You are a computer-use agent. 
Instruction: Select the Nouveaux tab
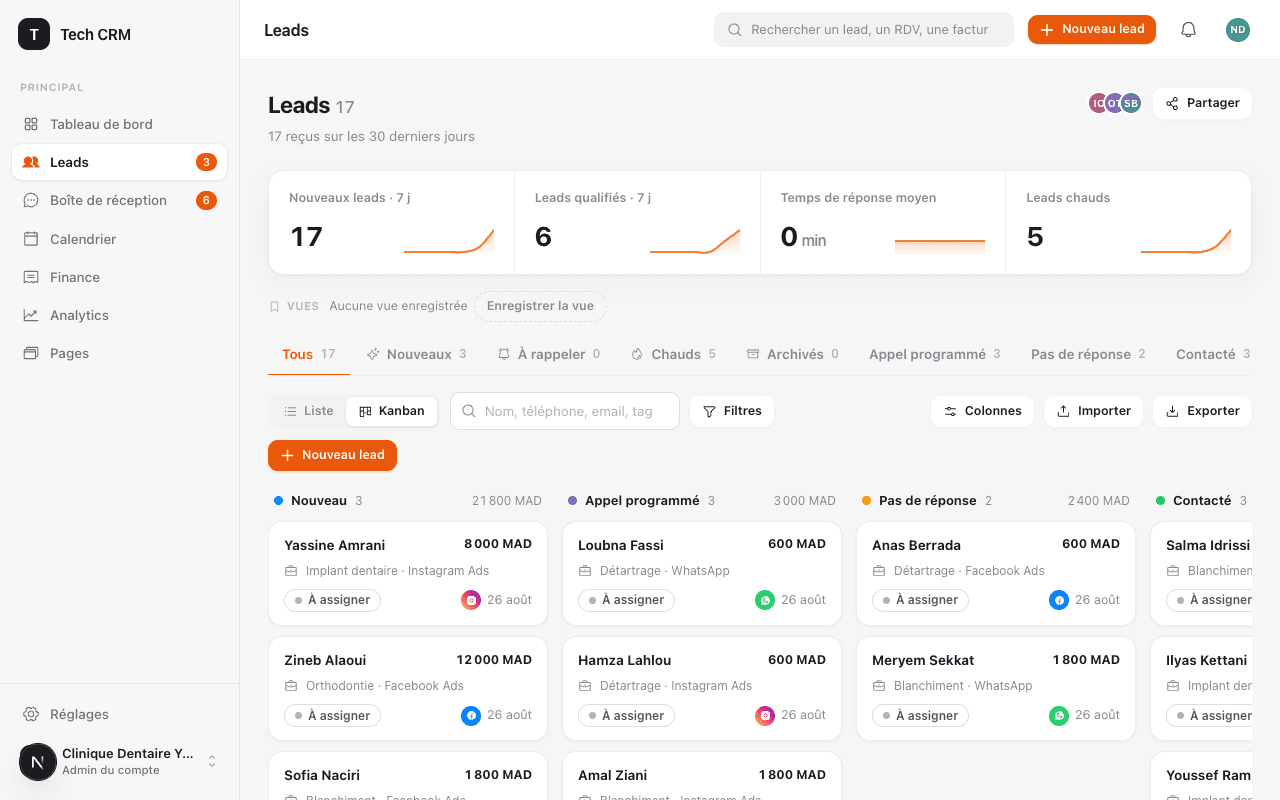[x=417, y=354]
